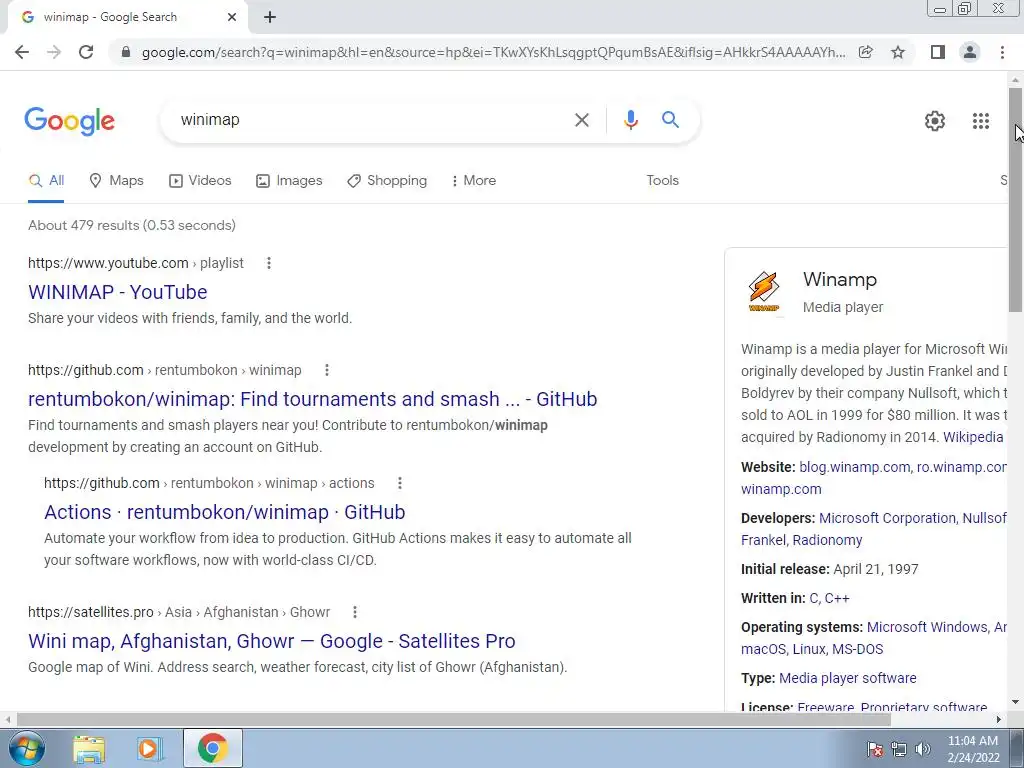The height and width of the screenshot is (768, 1024).
Task: Open Wikipedia link in Winamp panel
Action: 973,438
